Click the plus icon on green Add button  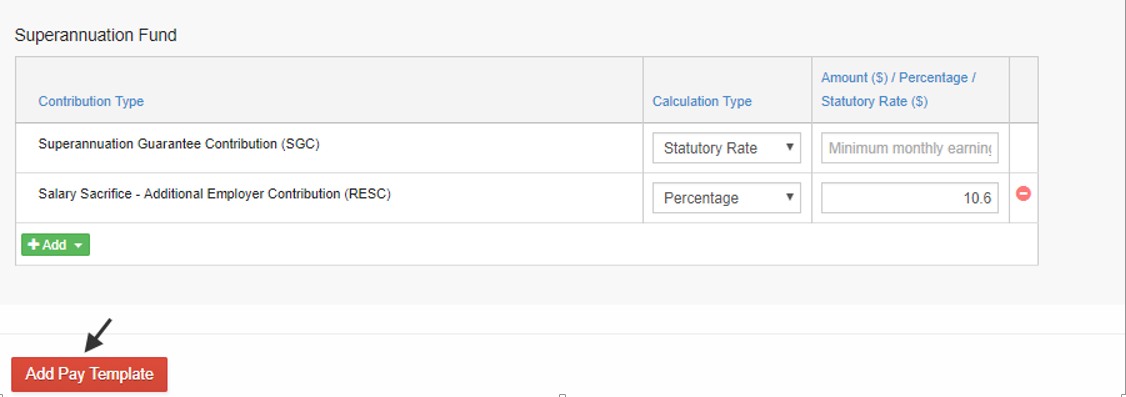tap(33, 245)
